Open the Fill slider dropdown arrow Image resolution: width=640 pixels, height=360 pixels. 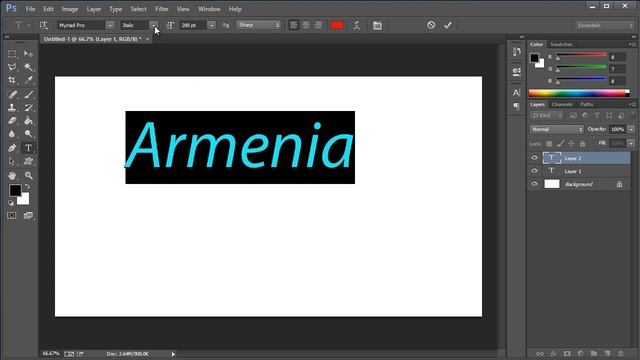coord(631,143)
